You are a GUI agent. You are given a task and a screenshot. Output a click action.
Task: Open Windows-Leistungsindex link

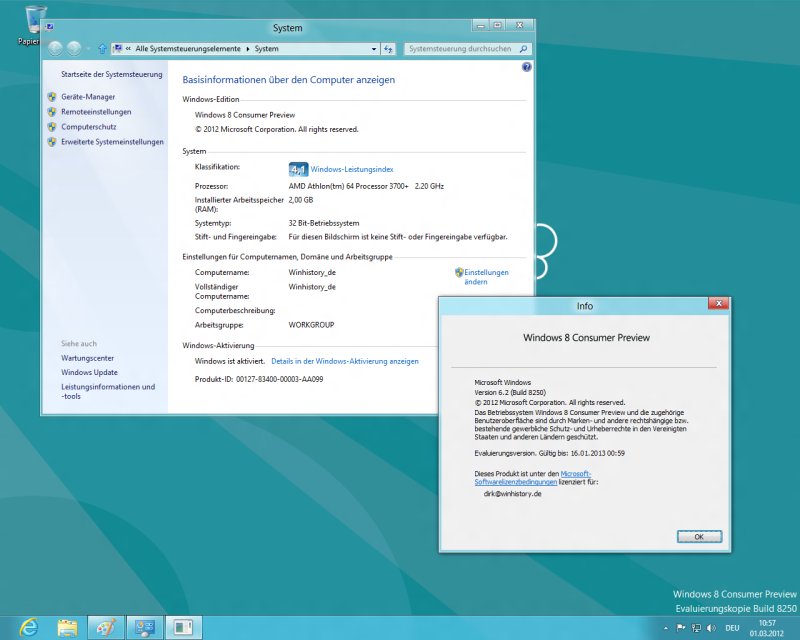click(x=352, y=169)
